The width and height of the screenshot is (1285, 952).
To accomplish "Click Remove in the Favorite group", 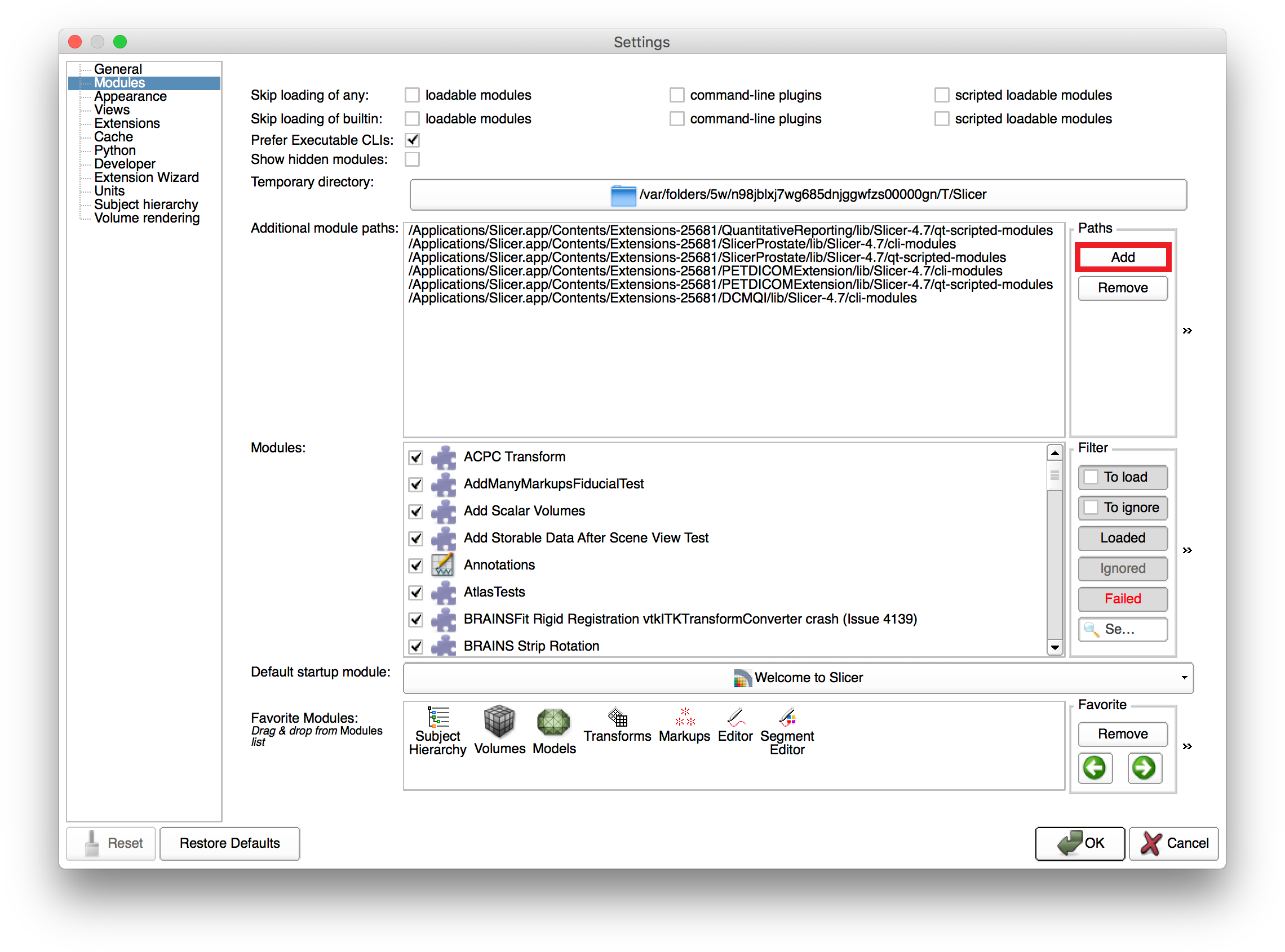I will tap(1123, 735).
